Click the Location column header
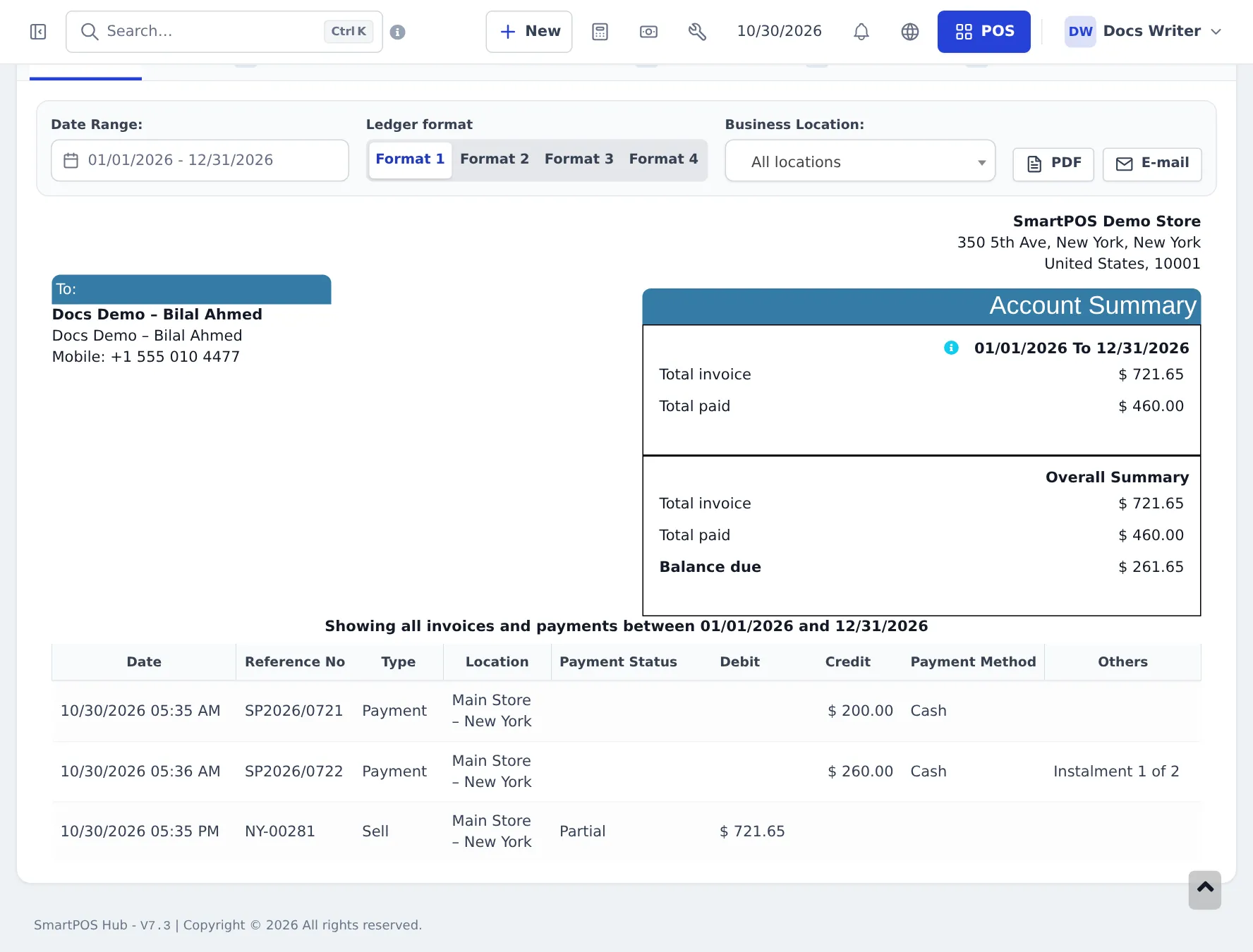This screenshot has width=1253, height=952. point(497,662)
